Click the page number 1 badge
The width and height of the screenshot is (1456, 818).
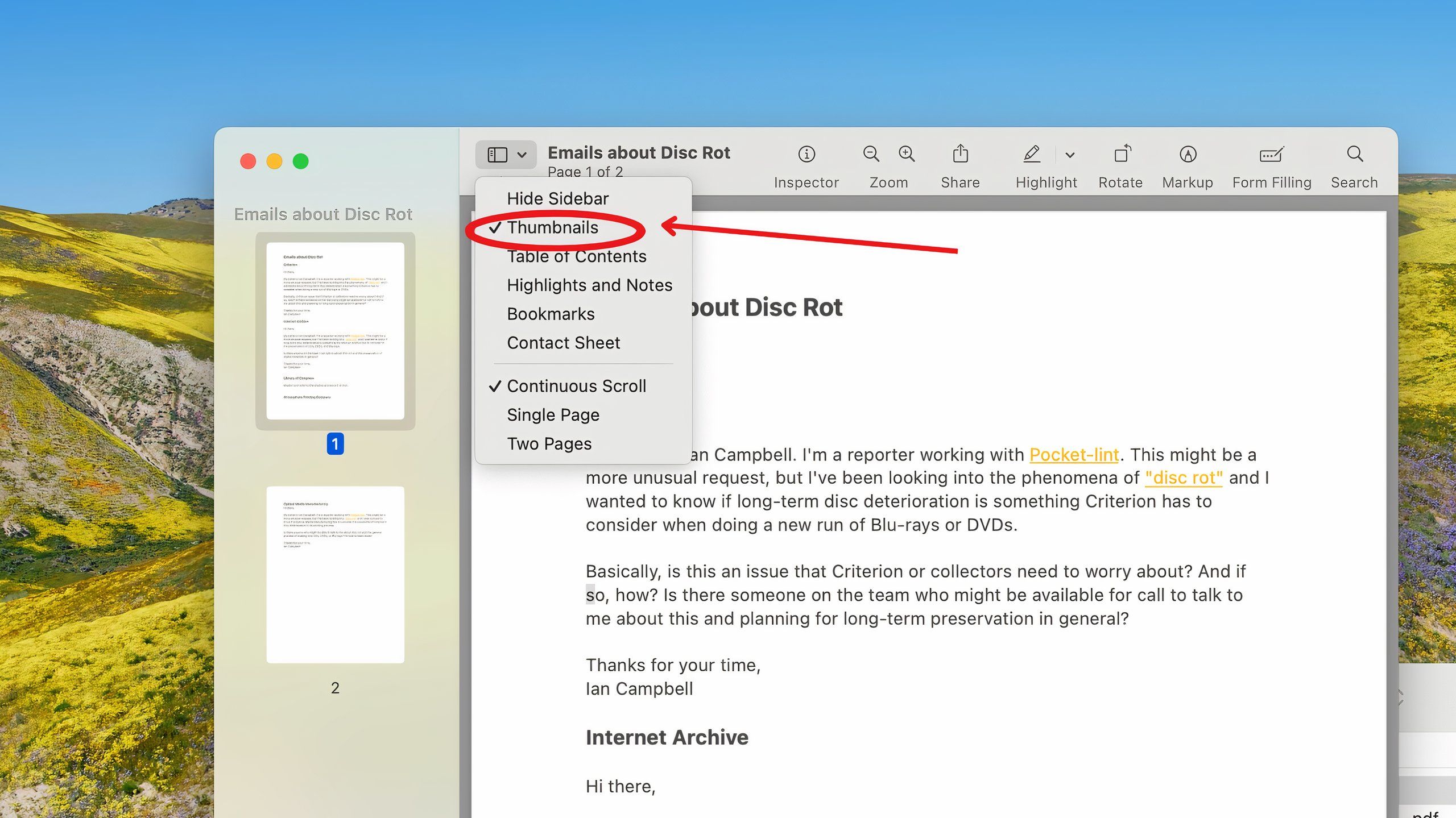click(x=335, y=444)
